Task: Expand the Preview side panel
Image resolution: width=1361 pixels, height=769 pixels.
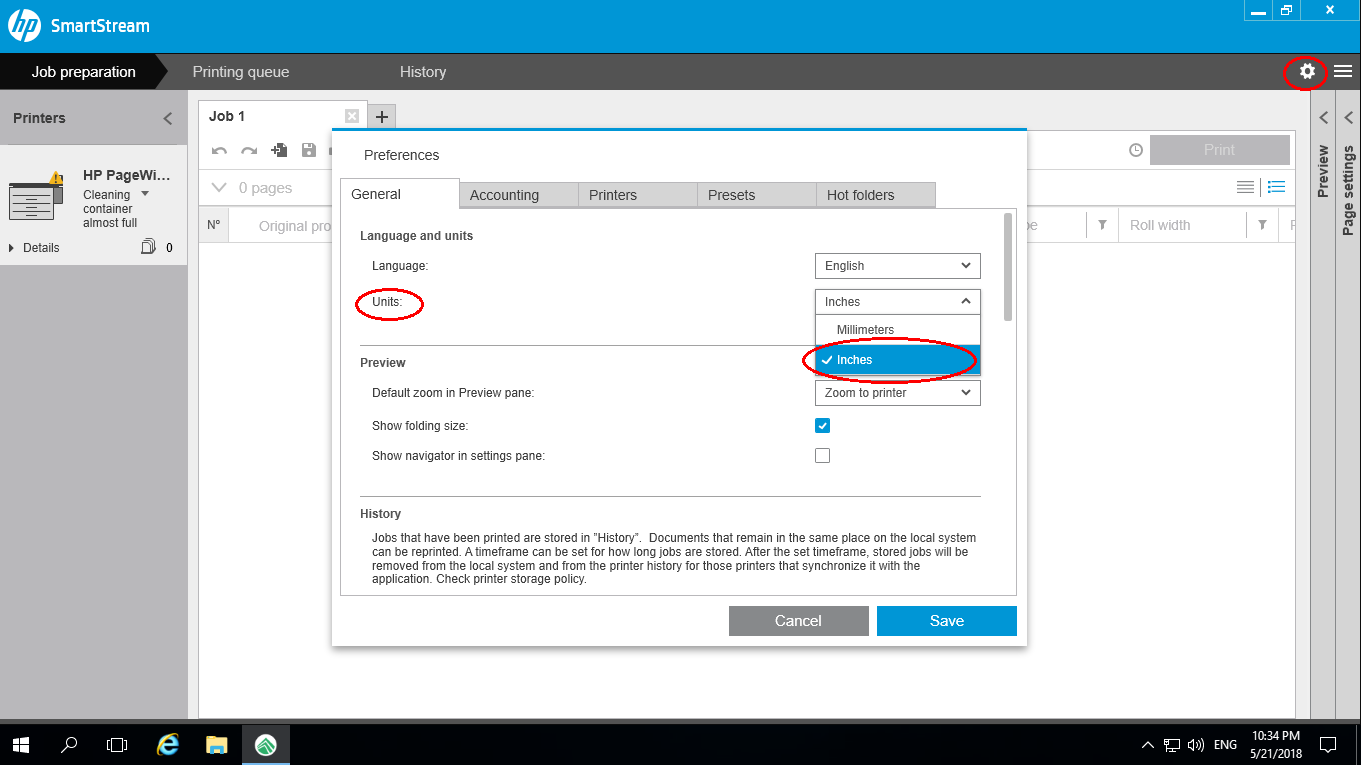Action: [1323, 118]
